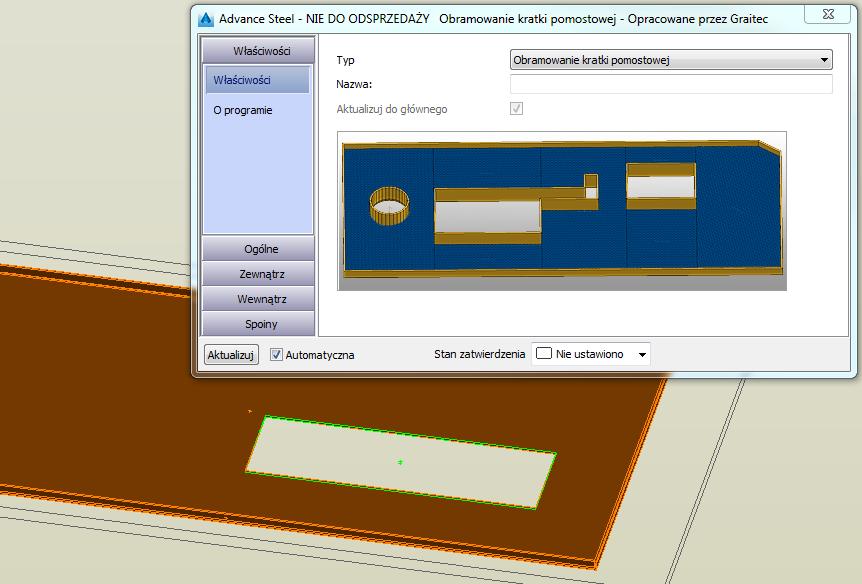This screenshot has height=584, width=862.
Task: Select the Właściwości sub-item in the sidebar
Action: (x=257, y=80)
